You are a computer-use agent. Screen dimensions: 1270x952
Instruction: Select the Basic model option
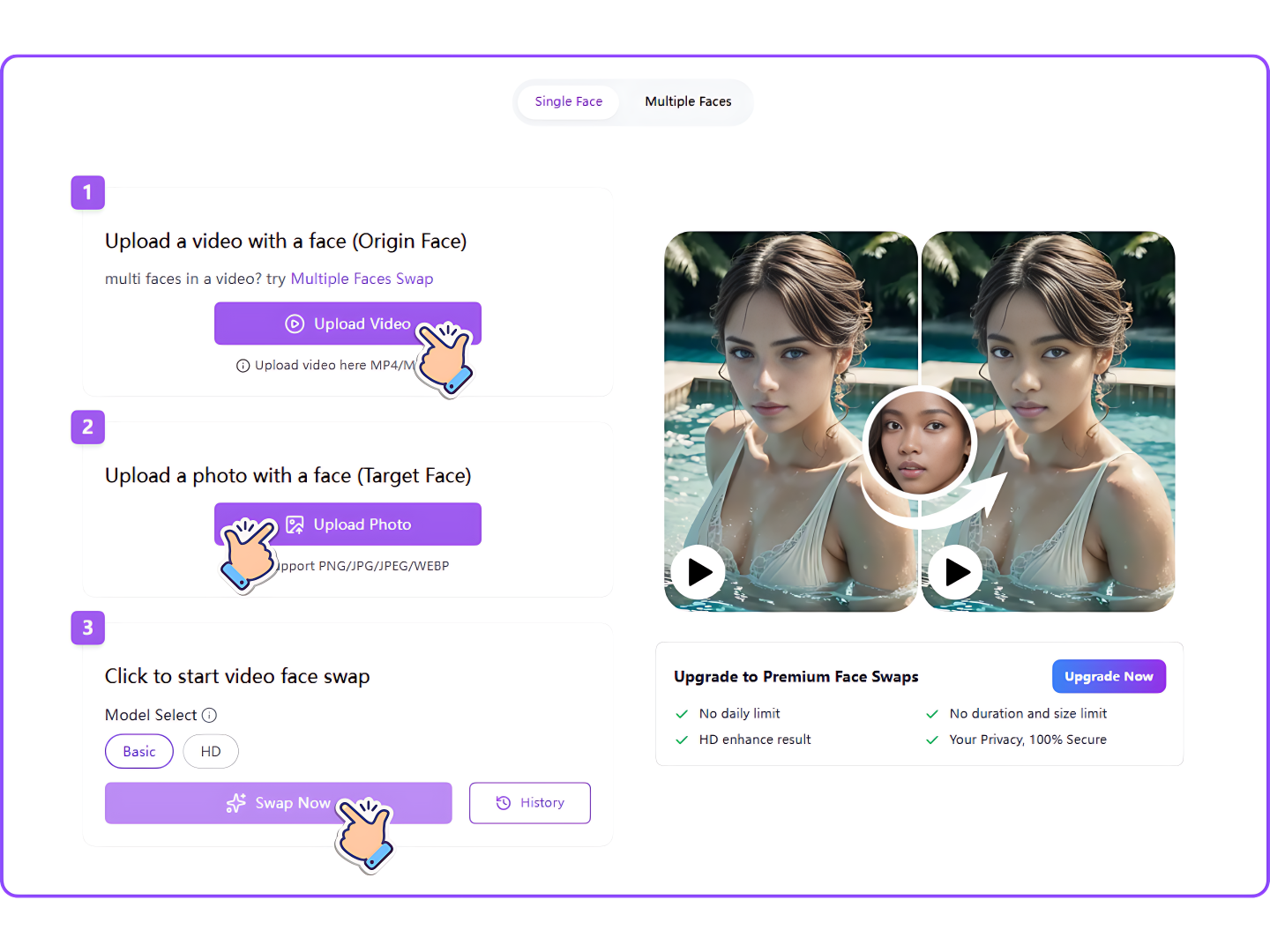(138, 751)
